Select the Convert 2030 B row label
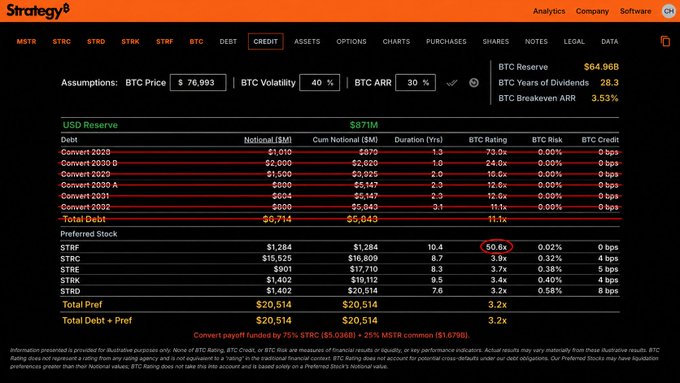This screenshot has width=680, height=383. [x=89, y=163]
